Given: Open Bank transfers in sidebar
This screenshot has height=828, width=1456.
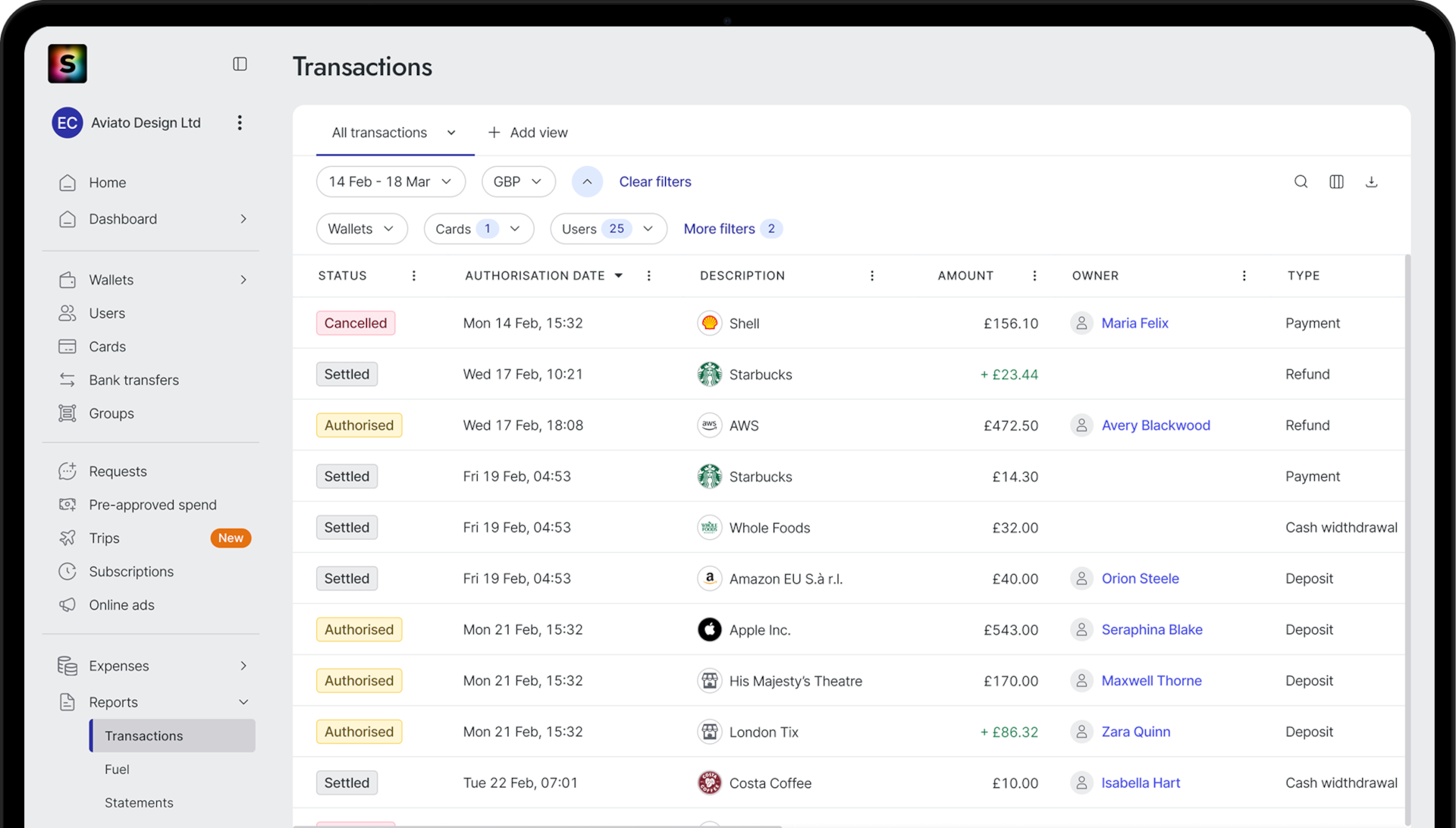Looking at the screenshot, I should (133, 380).
